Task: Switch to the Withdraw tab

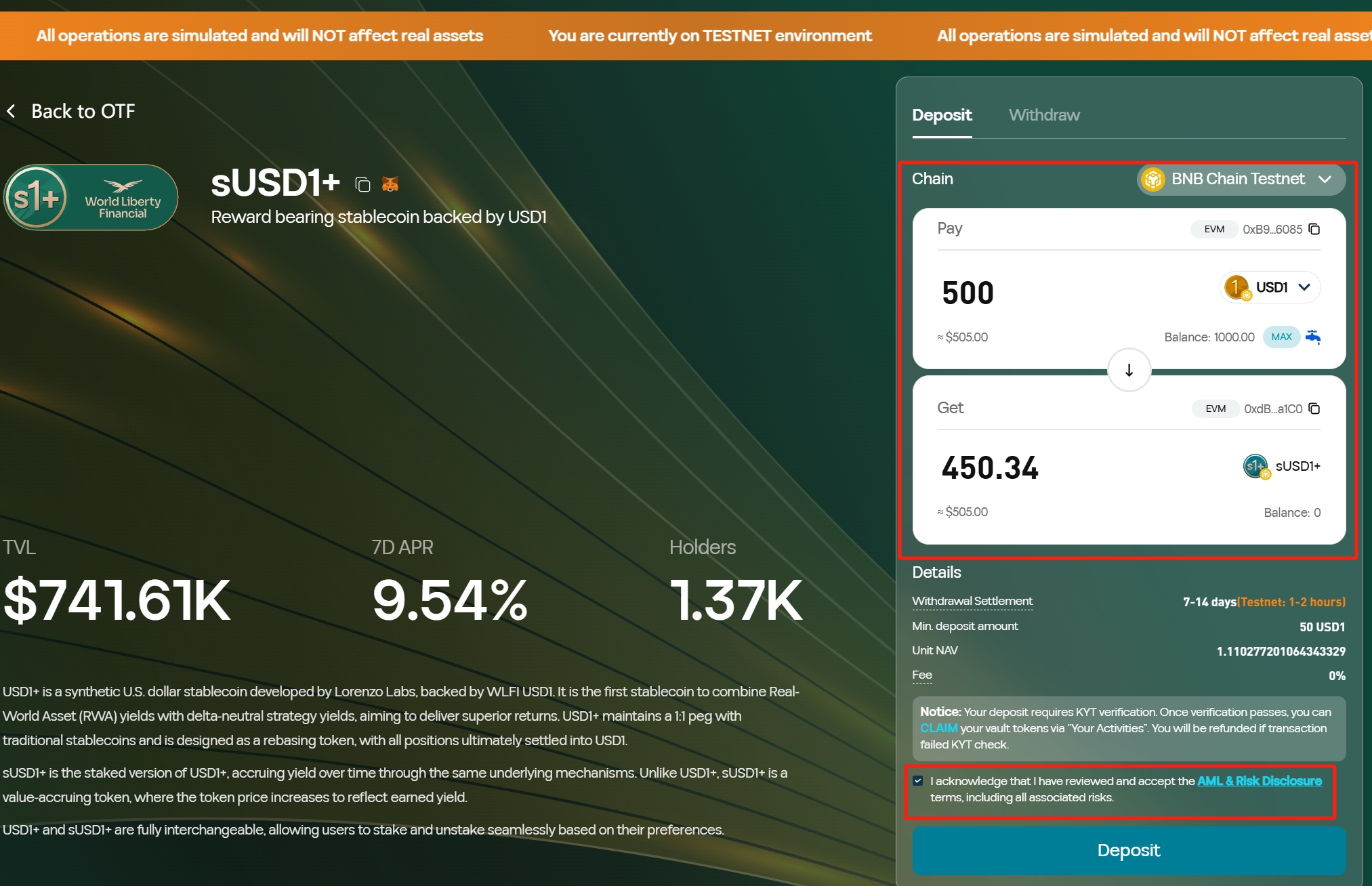Action: tap(1044, 115)
